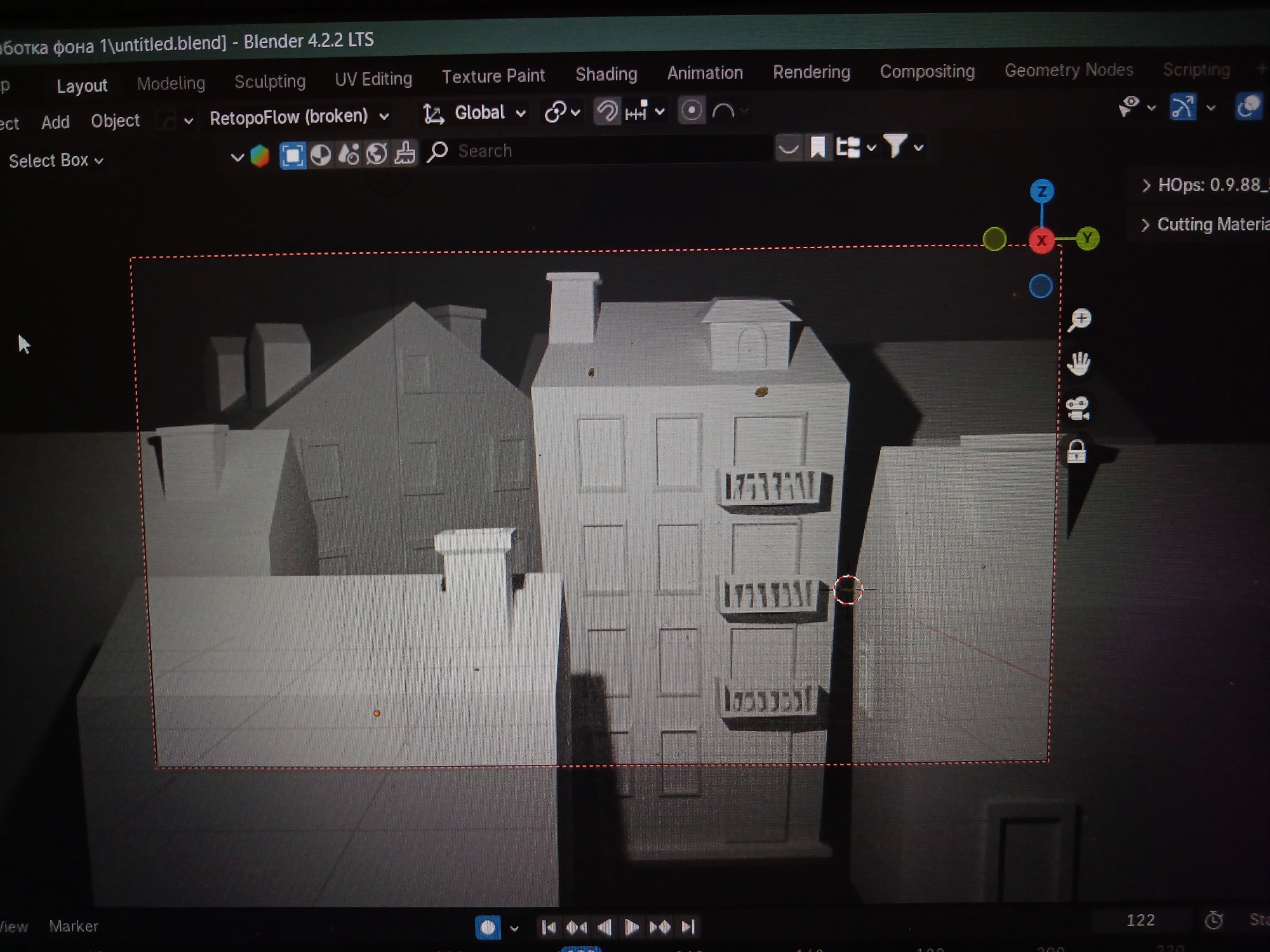Switch to the Shading workspace tab
The height and width of the screenshot is (952, 1270).
606,75
